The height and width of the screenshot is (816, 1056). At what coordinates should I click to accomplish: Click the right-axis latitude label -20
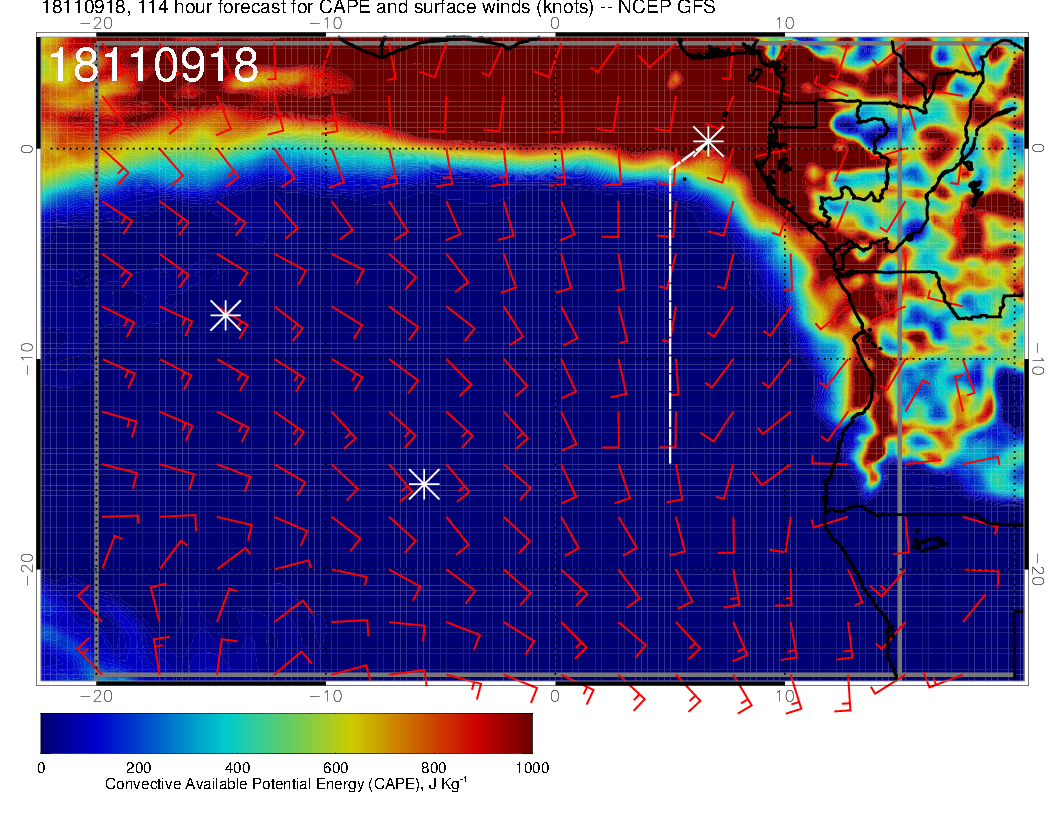(1038, 570)
